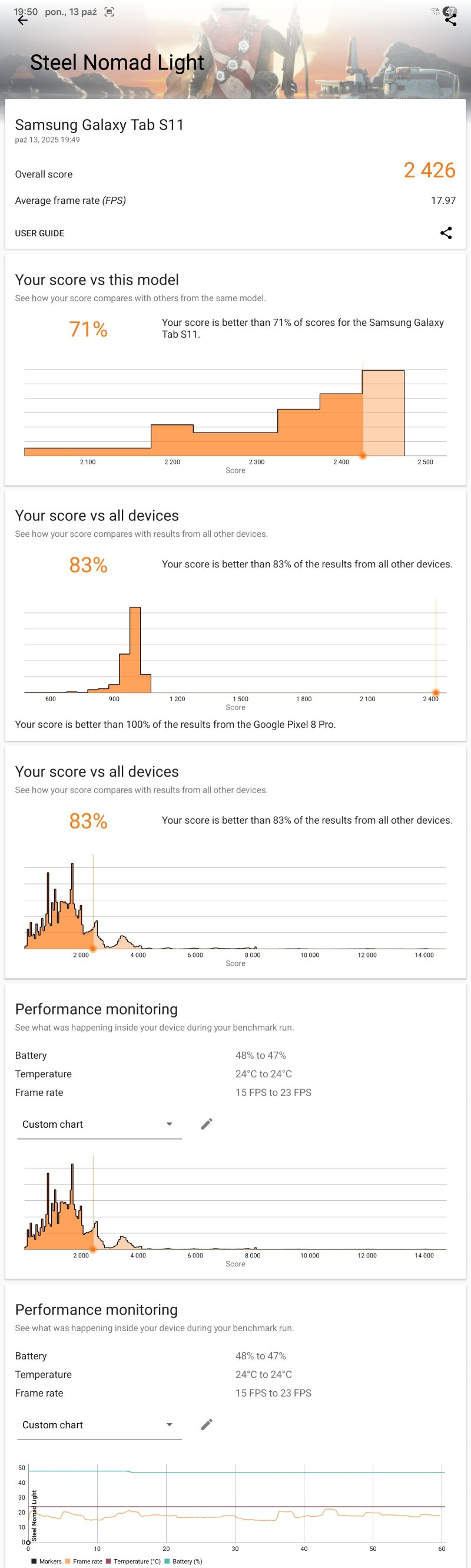Open the first Custom chart dropdown
Image resolution: width=471 pixels, height=1568 pixels.
click(x=98, y=1124)
